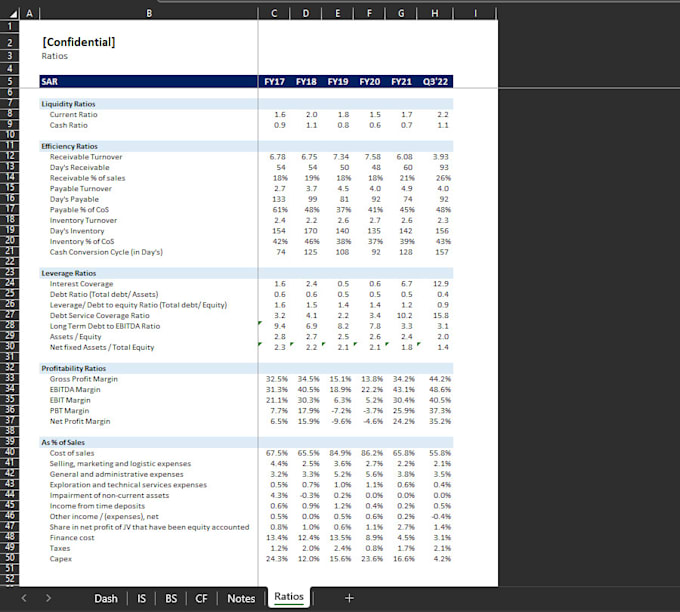Click FY20 Cost of sales value 86.2%

click(x=372, y=453)
